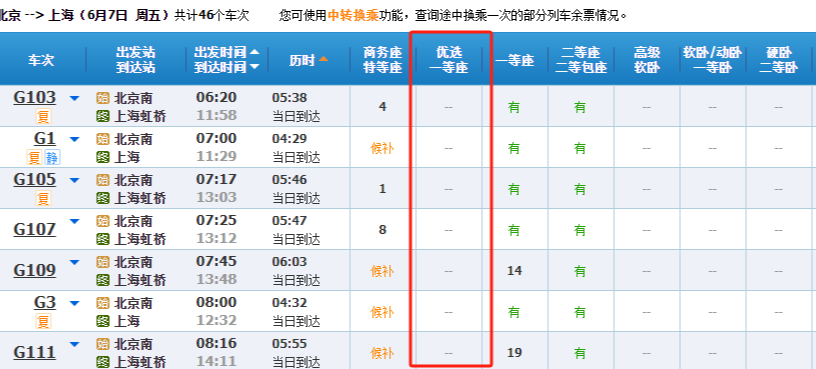Viewport: 816px width, 369px height.
Task: Expand stop details arrow for G1
Action: click(x=74, y=139)
